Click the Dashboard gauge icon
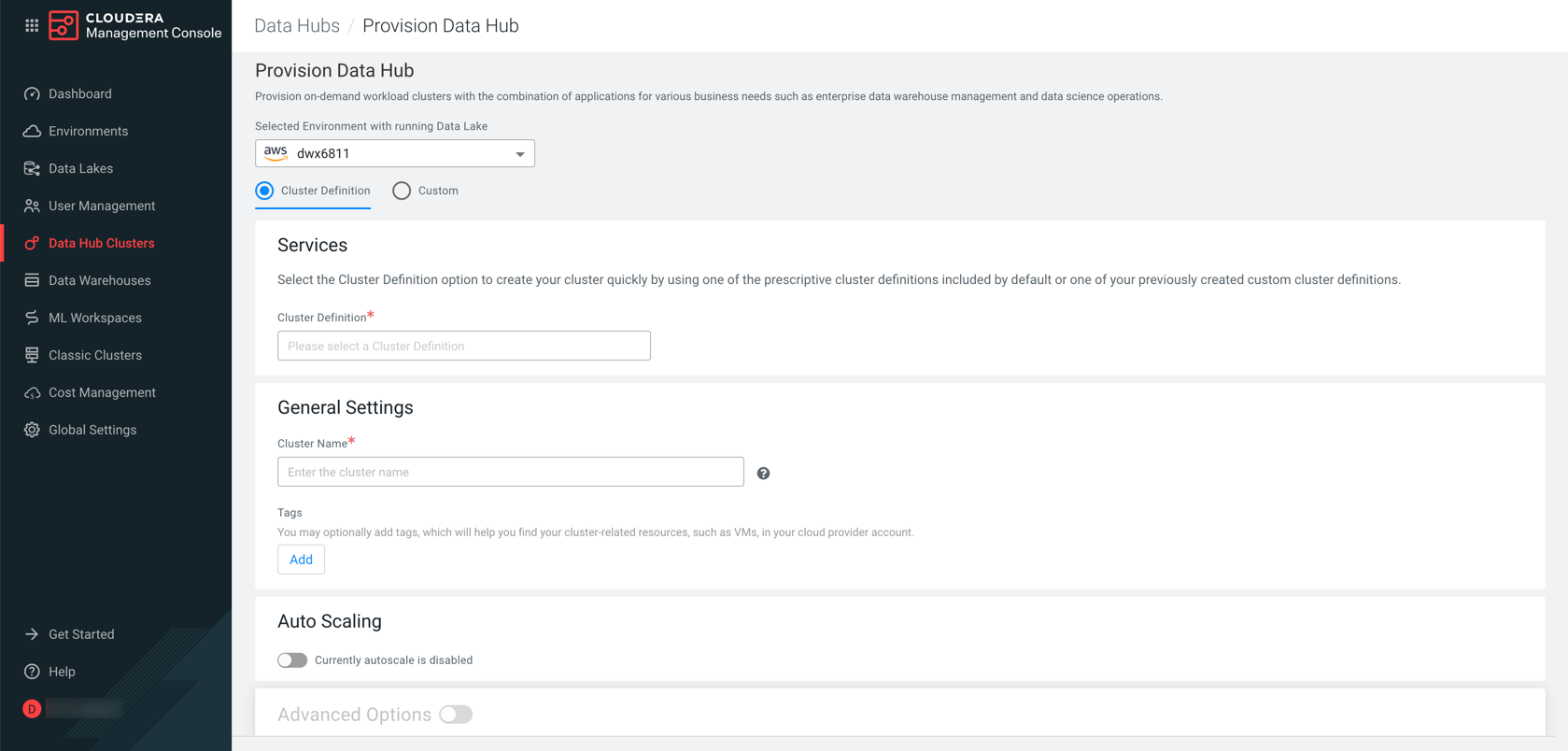The width and height of the screenshot is (1568, 751). [32, 94]
